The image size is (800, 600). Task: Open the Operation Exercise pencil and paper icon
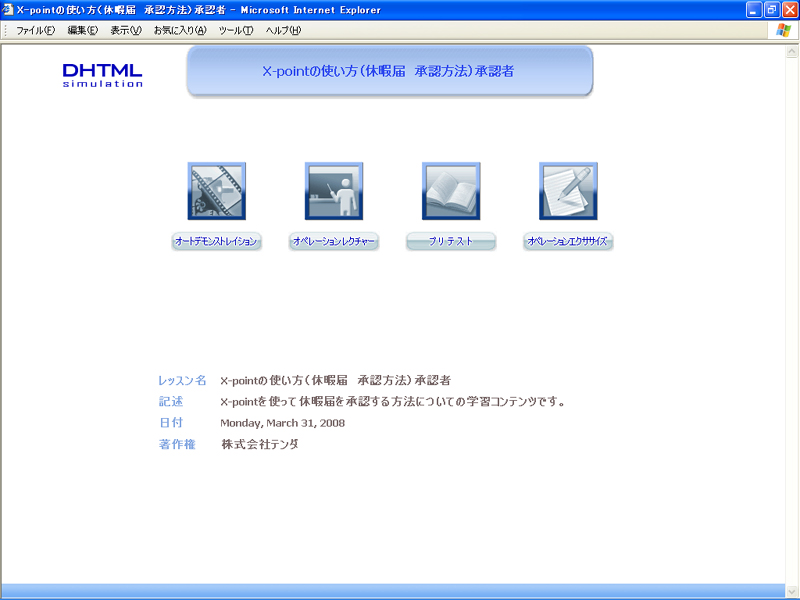pyautogui.click(x=568, y=191)
